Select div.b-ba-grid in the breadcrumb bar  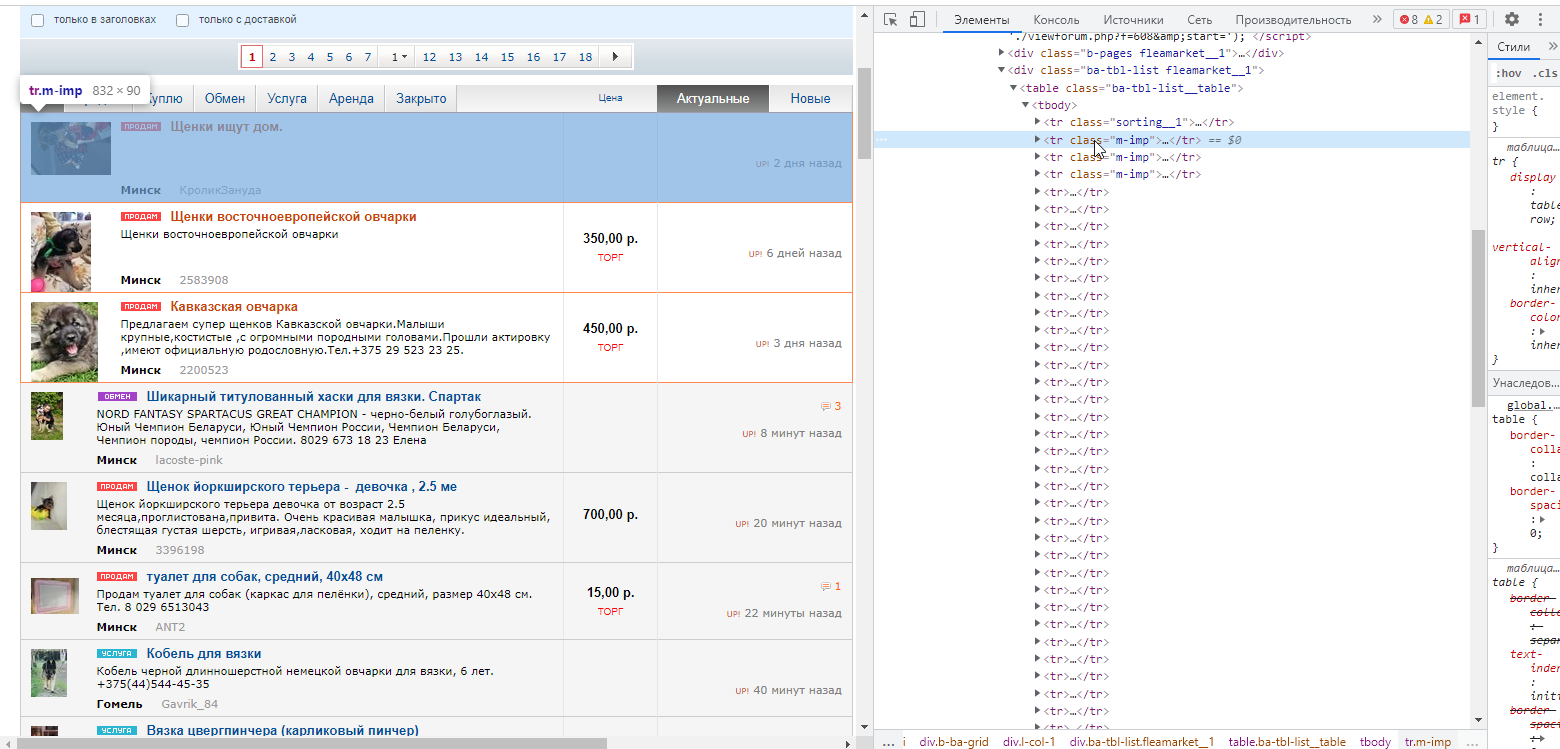coord(954,742)
